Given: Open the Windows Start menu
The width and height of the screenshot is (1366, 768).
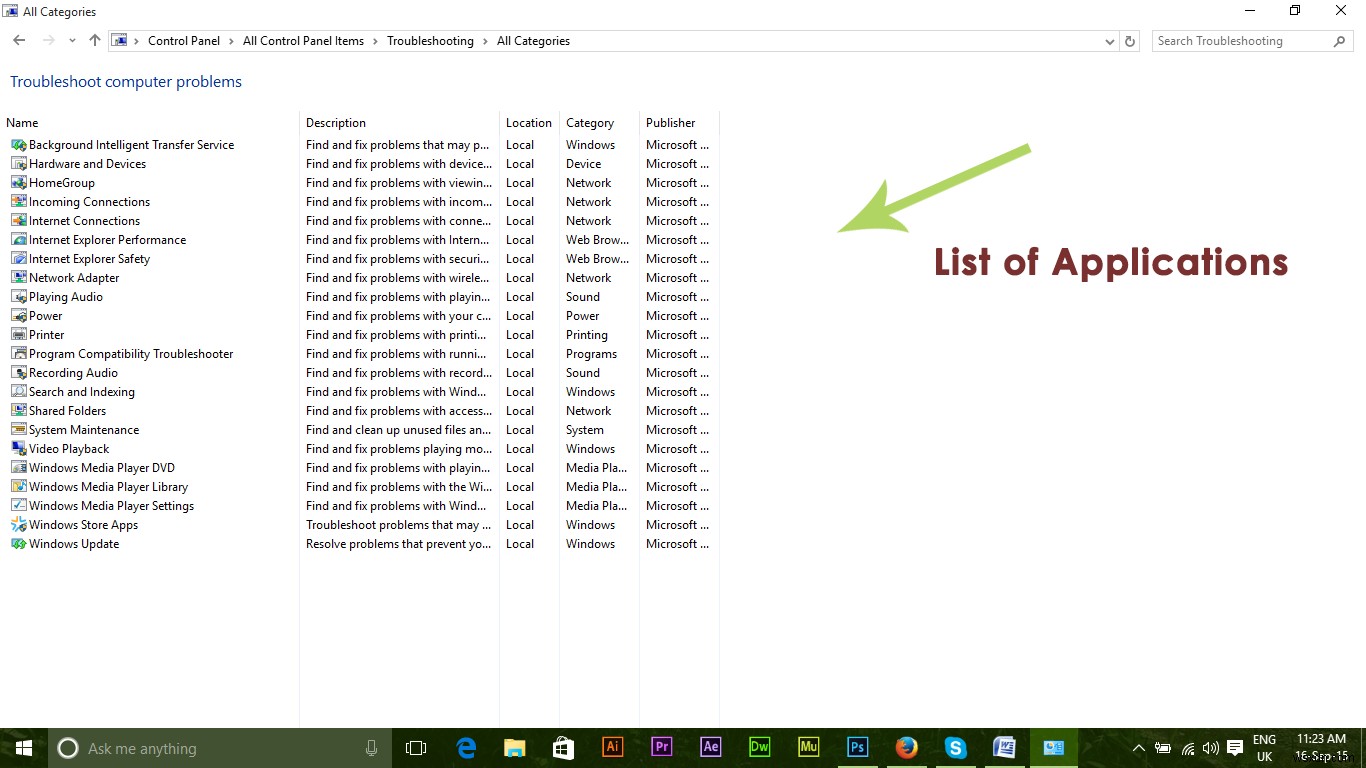Looking at the screenshot, I should click(x=23, y=748).
